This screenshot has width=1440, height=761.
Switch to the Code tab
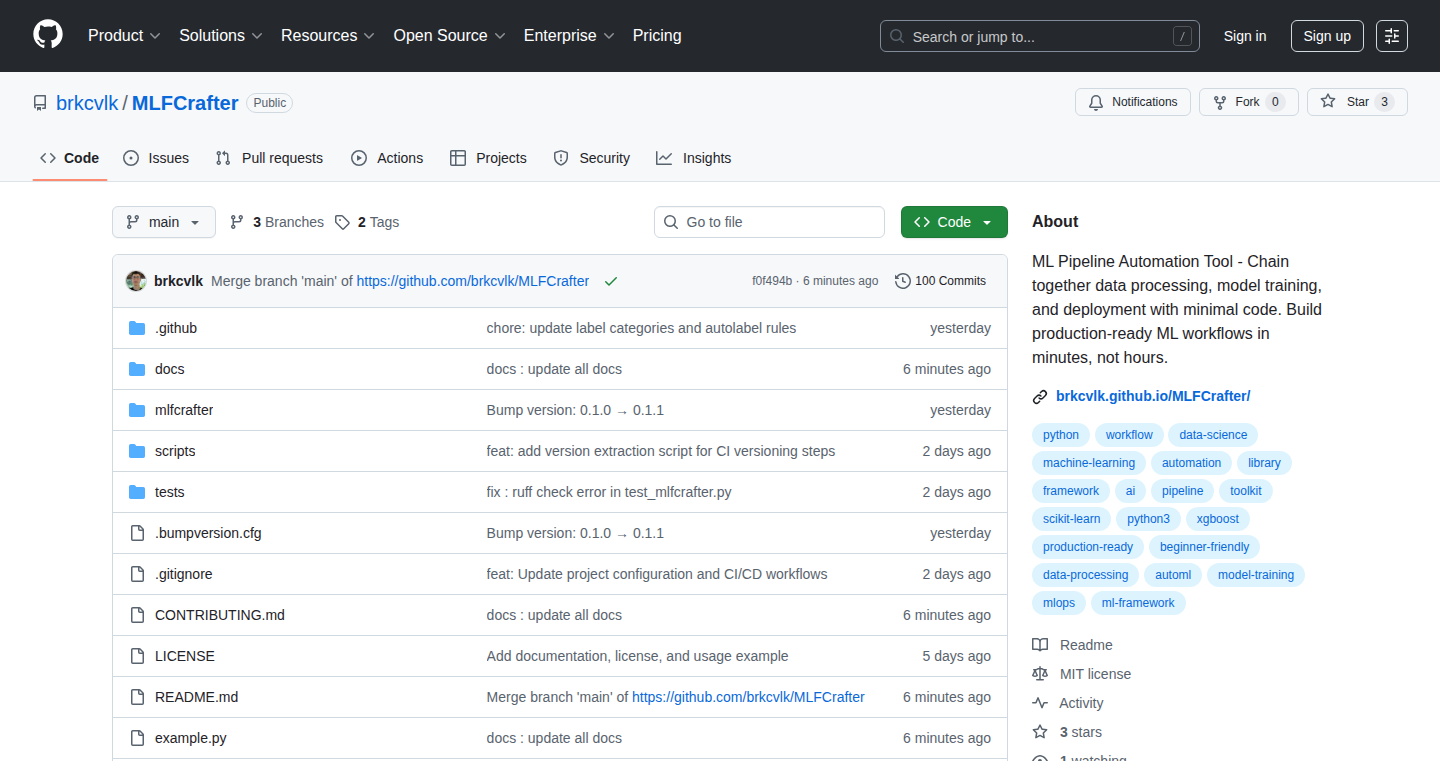pos(70,158)
